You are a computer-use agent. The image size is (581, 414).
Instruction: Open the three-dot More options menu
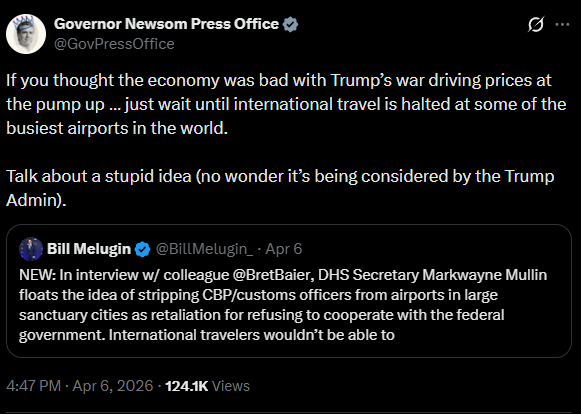[562, 25]
